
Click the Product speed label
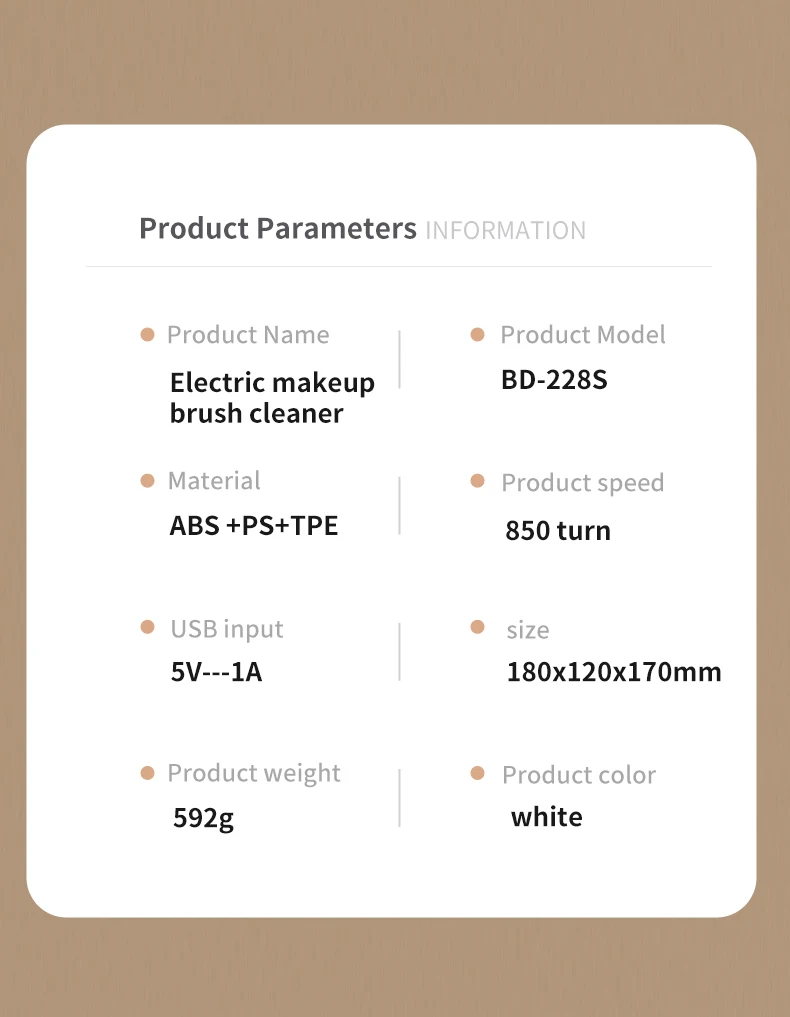[x=582, y=483]
